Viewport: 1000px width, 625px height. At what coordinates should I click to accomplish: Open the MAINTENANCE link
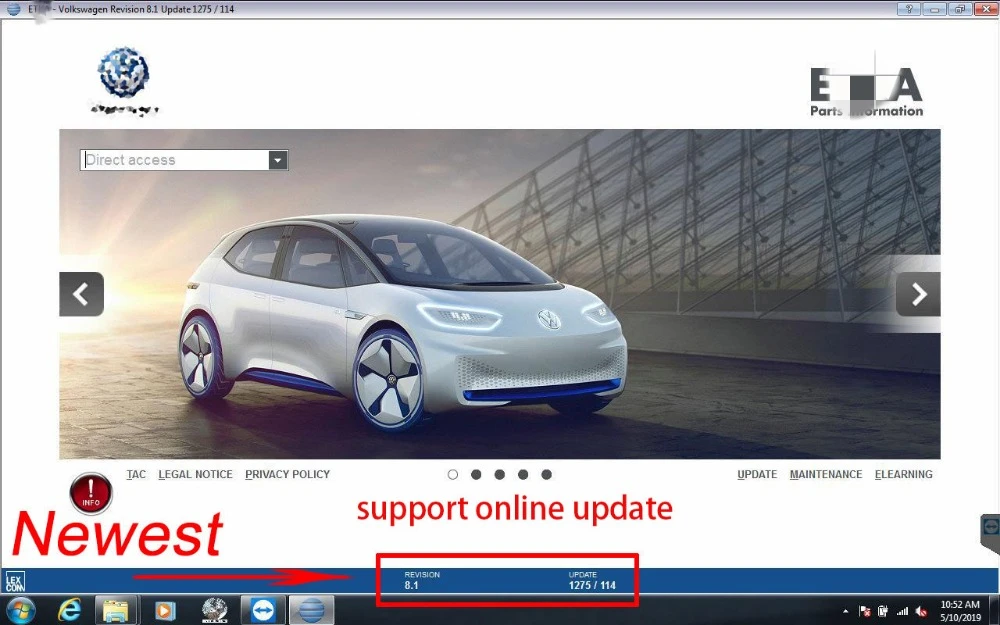[826, 474]
